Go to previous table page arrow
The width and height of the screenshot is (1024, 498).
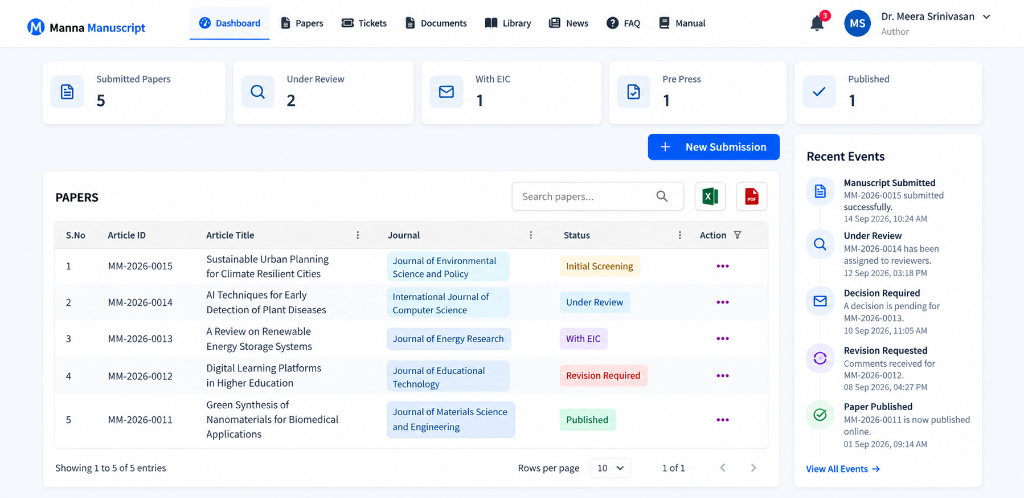[722, 468]
